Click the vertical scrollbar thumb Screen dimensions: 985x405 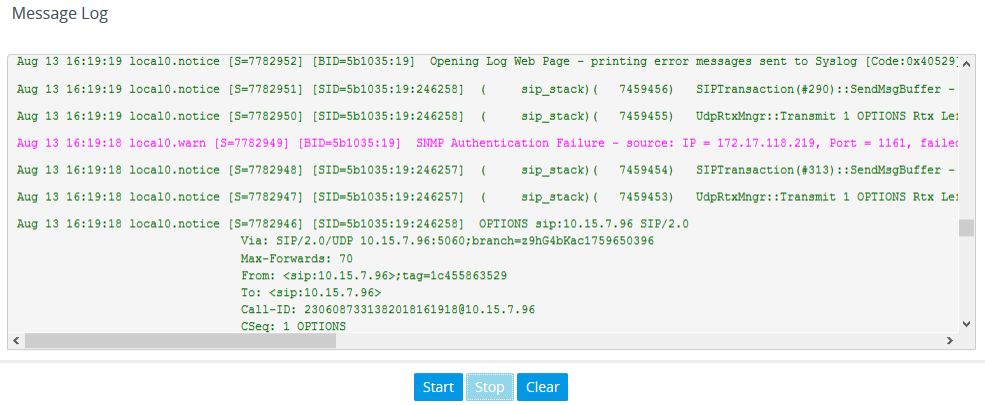[966, 228]
